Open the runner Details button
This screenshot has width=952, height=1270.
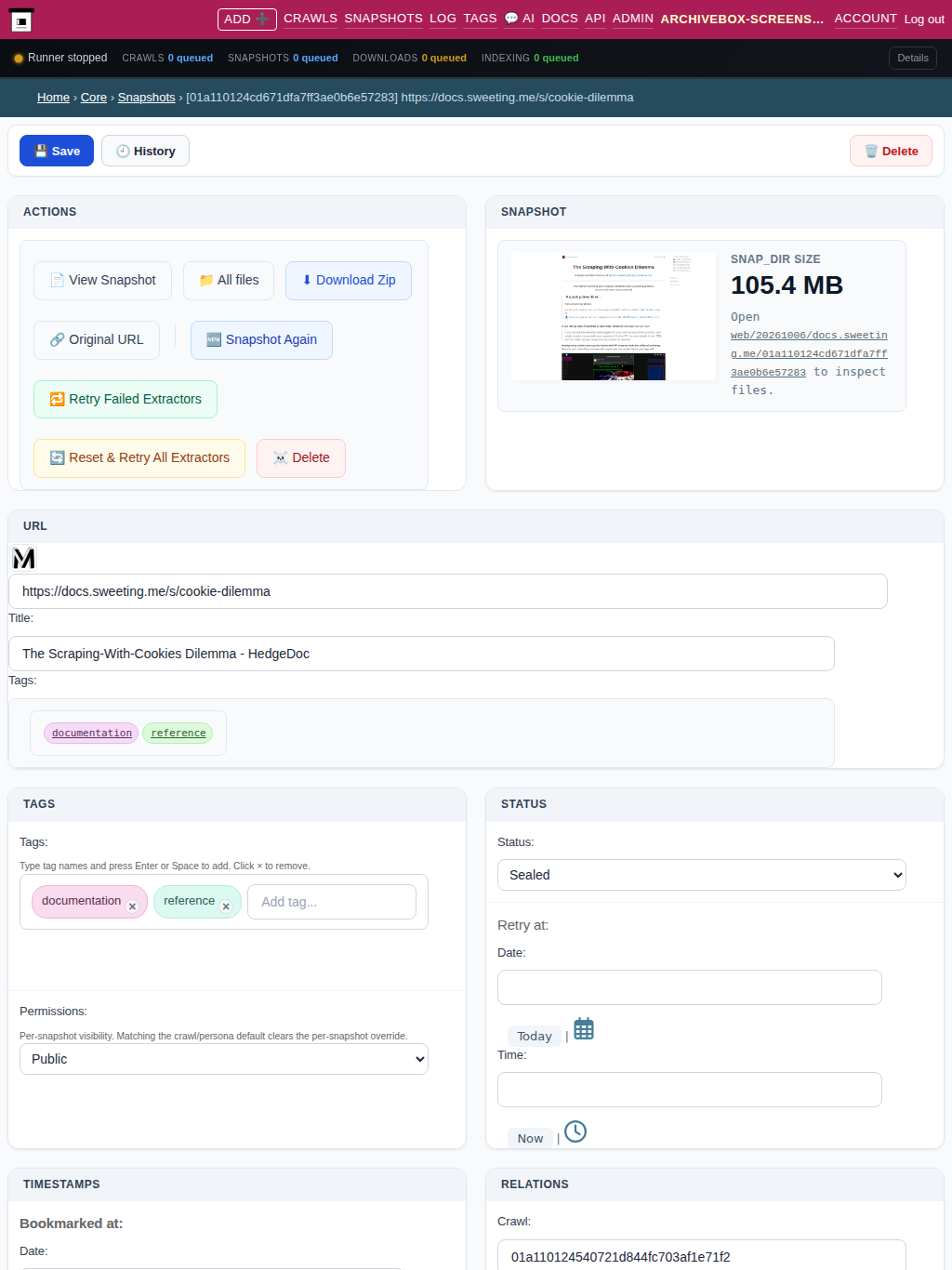pos(913,58)
